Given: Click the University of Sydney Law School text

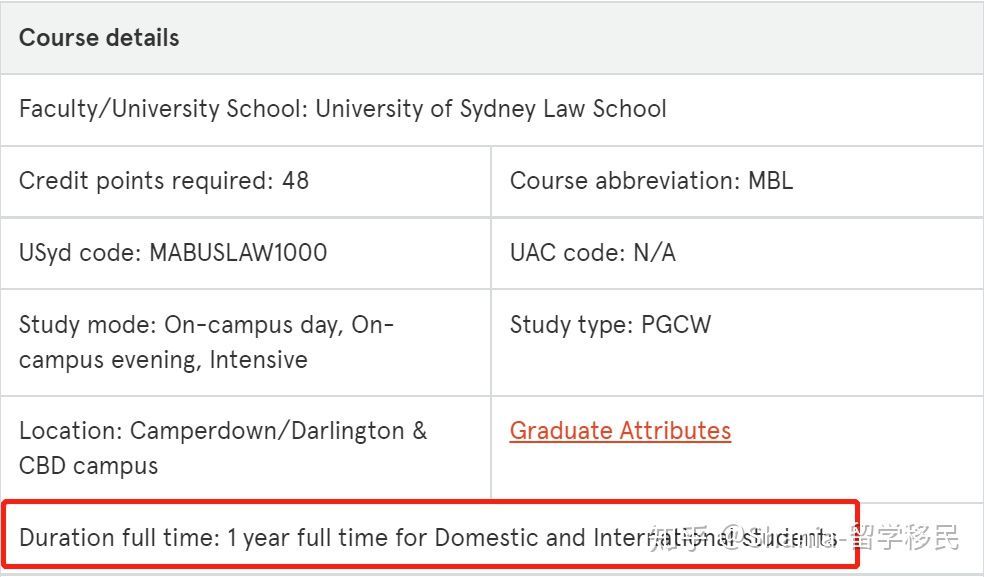Looking at the screenshot, I should coord(491,109).
